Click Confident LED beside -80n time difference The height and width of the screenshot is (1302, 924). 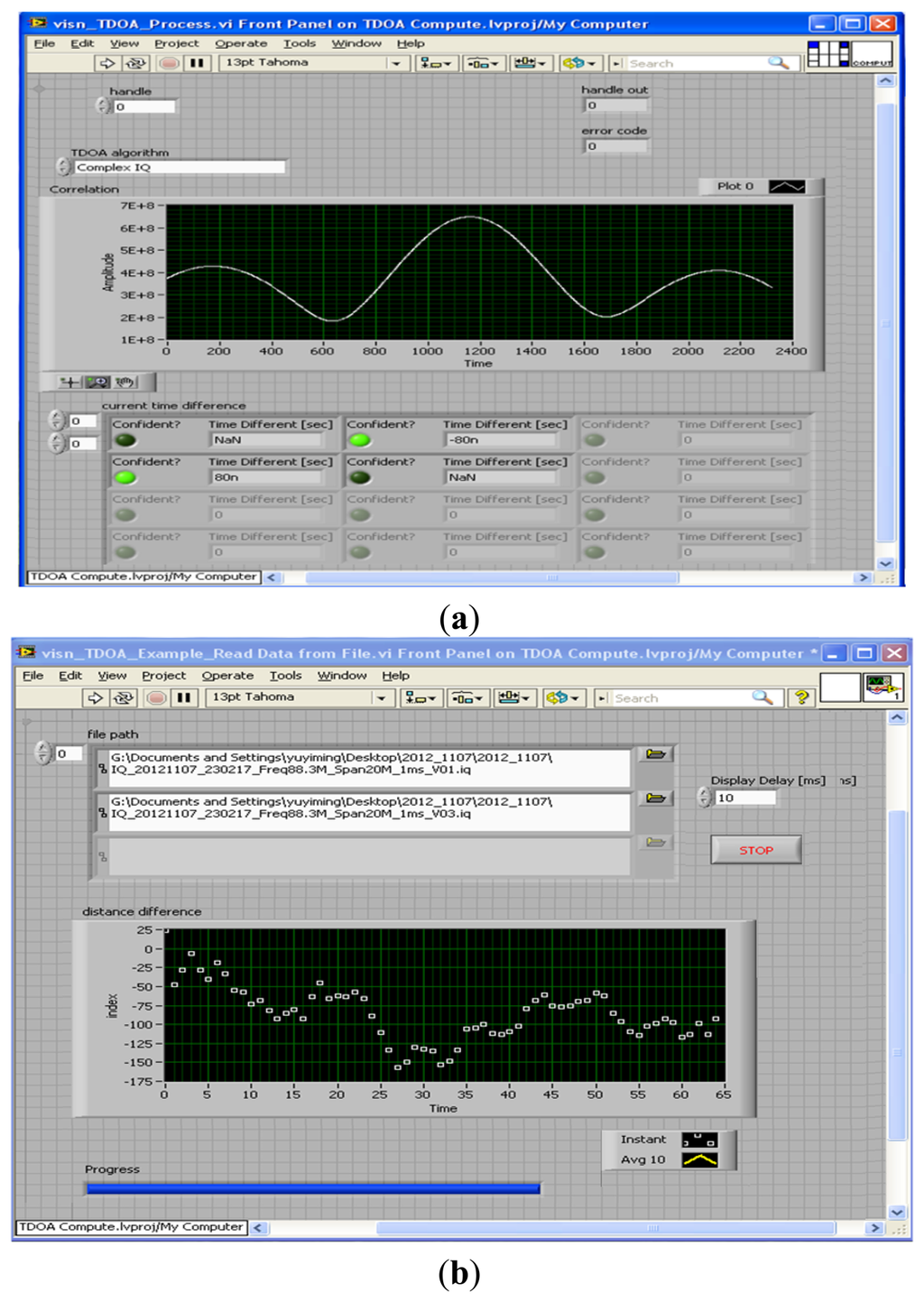pos(360,440)
